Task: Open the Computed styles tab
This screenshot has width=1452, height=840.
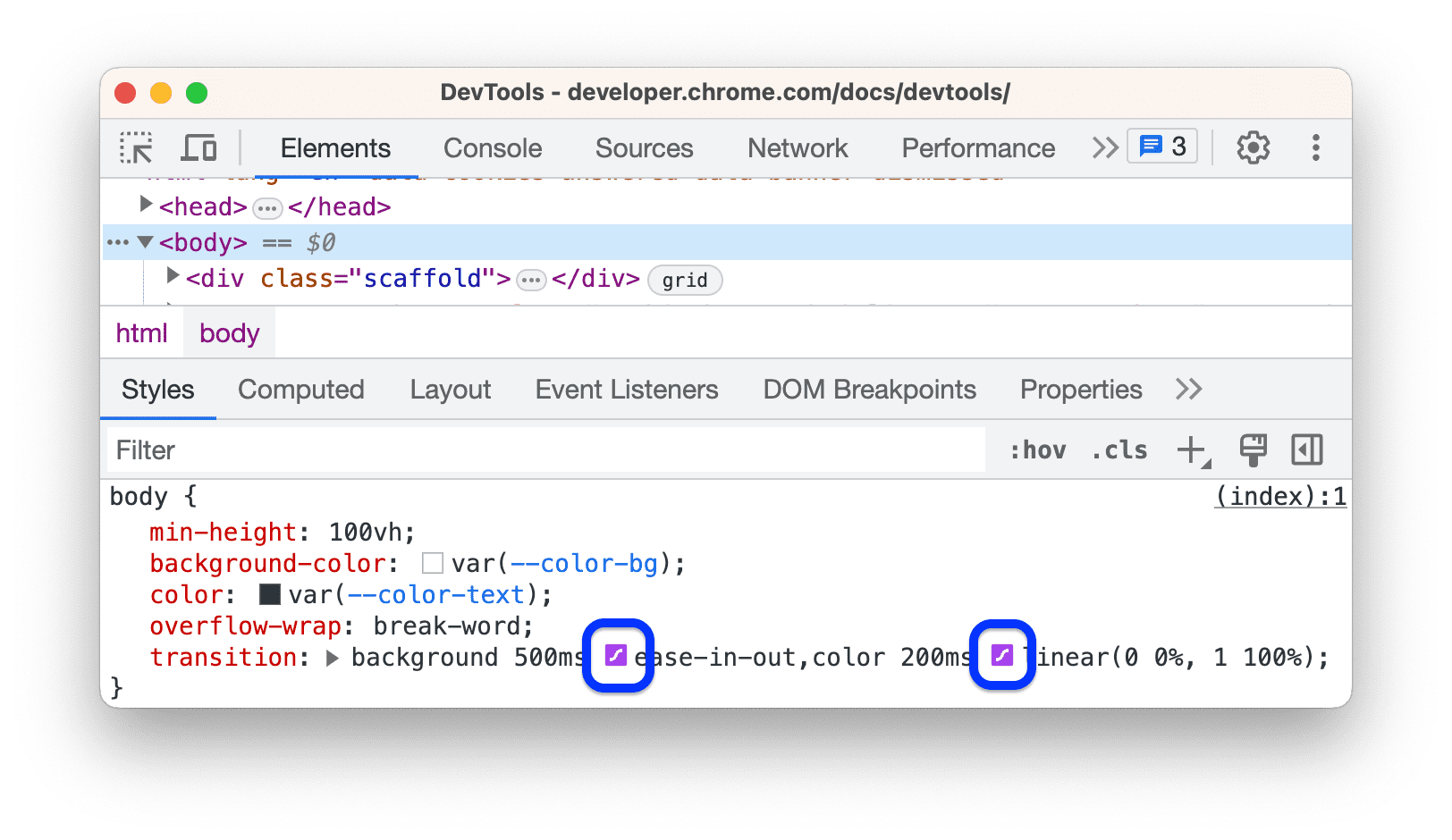Action: click(x=300, y=389)
